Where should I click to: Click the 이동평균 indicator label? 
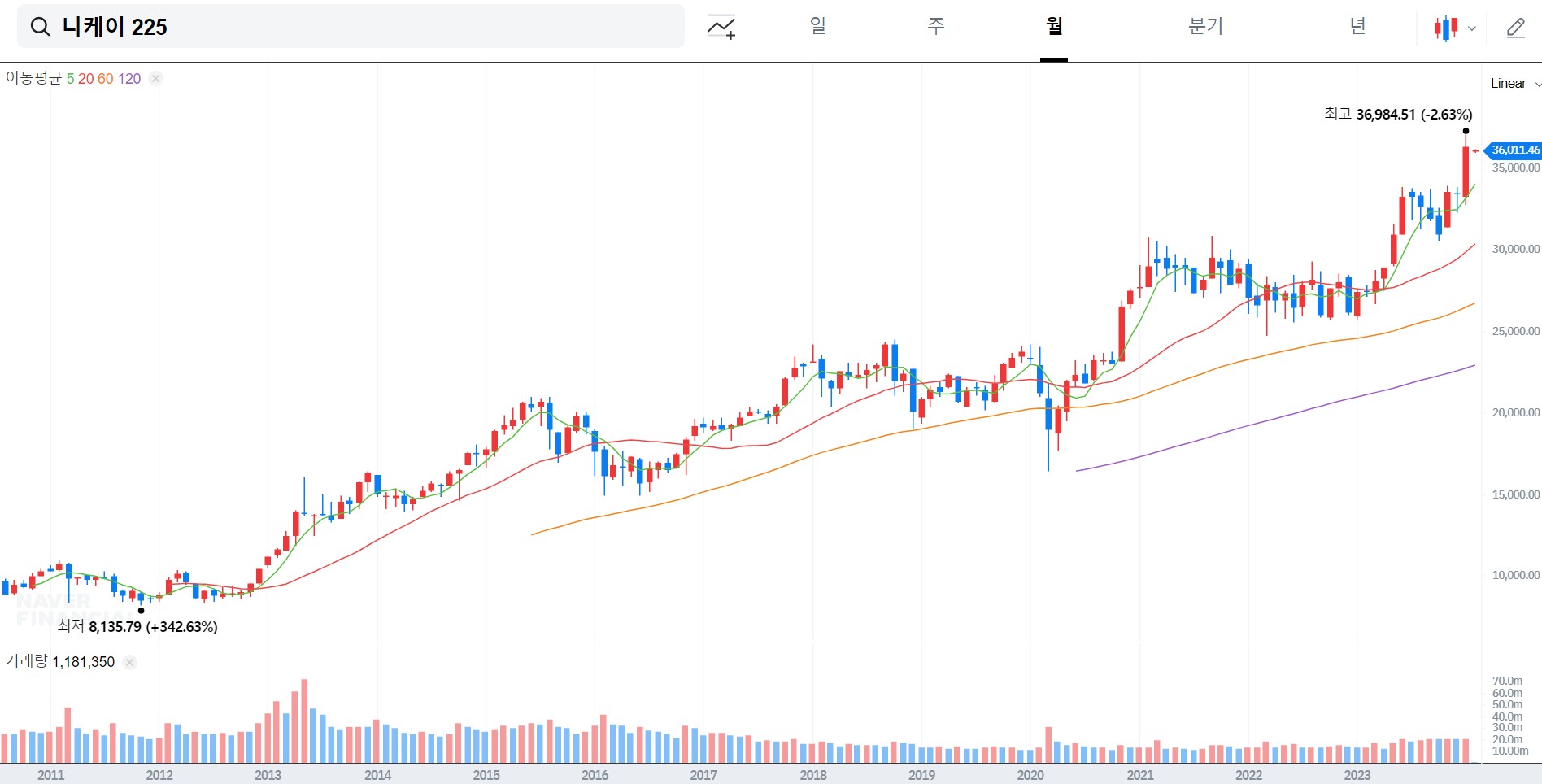[33, 78]
